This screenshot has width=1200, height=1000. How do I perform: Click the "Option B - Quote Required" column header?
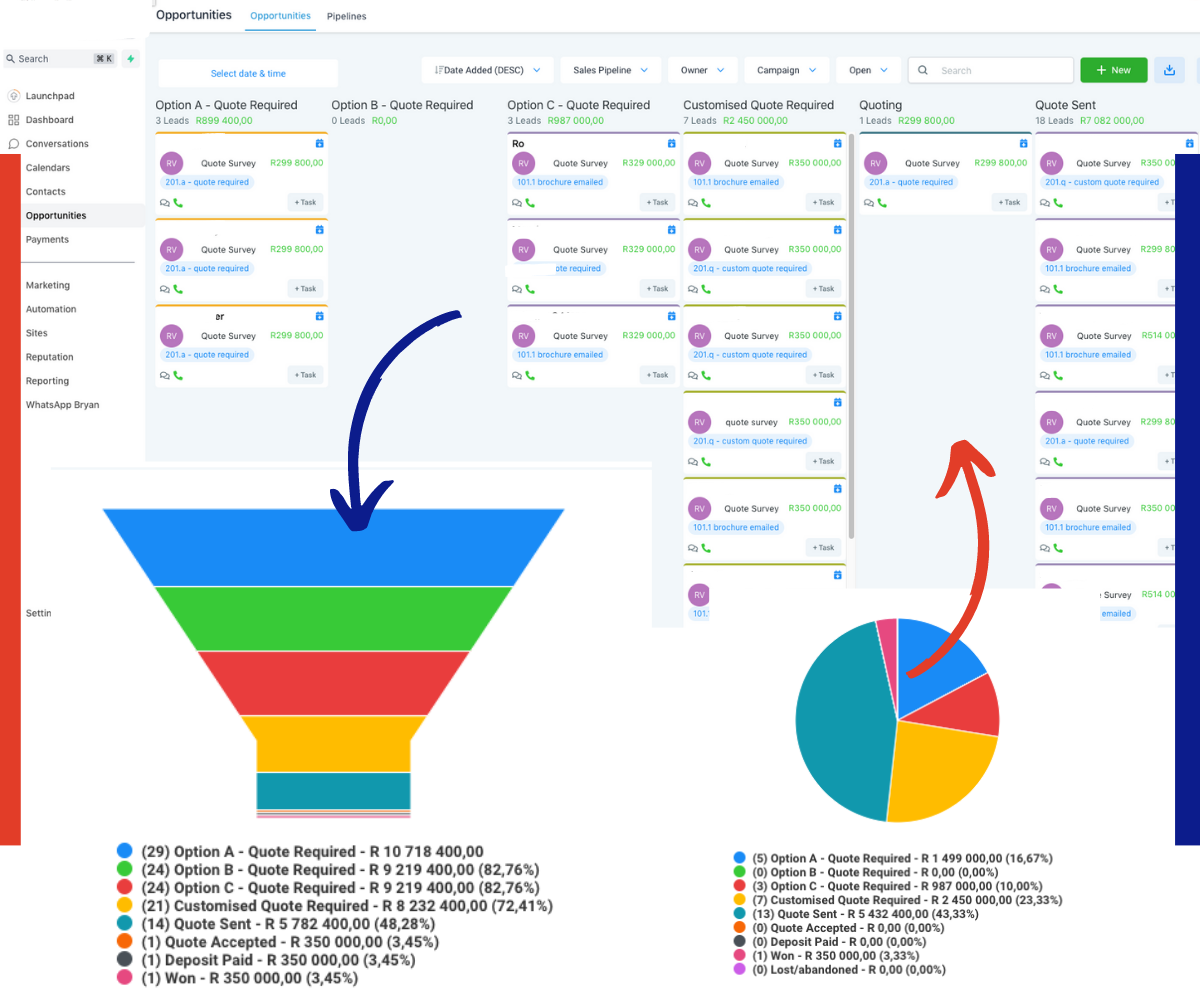pyautogui.click(x=402, y=105)
